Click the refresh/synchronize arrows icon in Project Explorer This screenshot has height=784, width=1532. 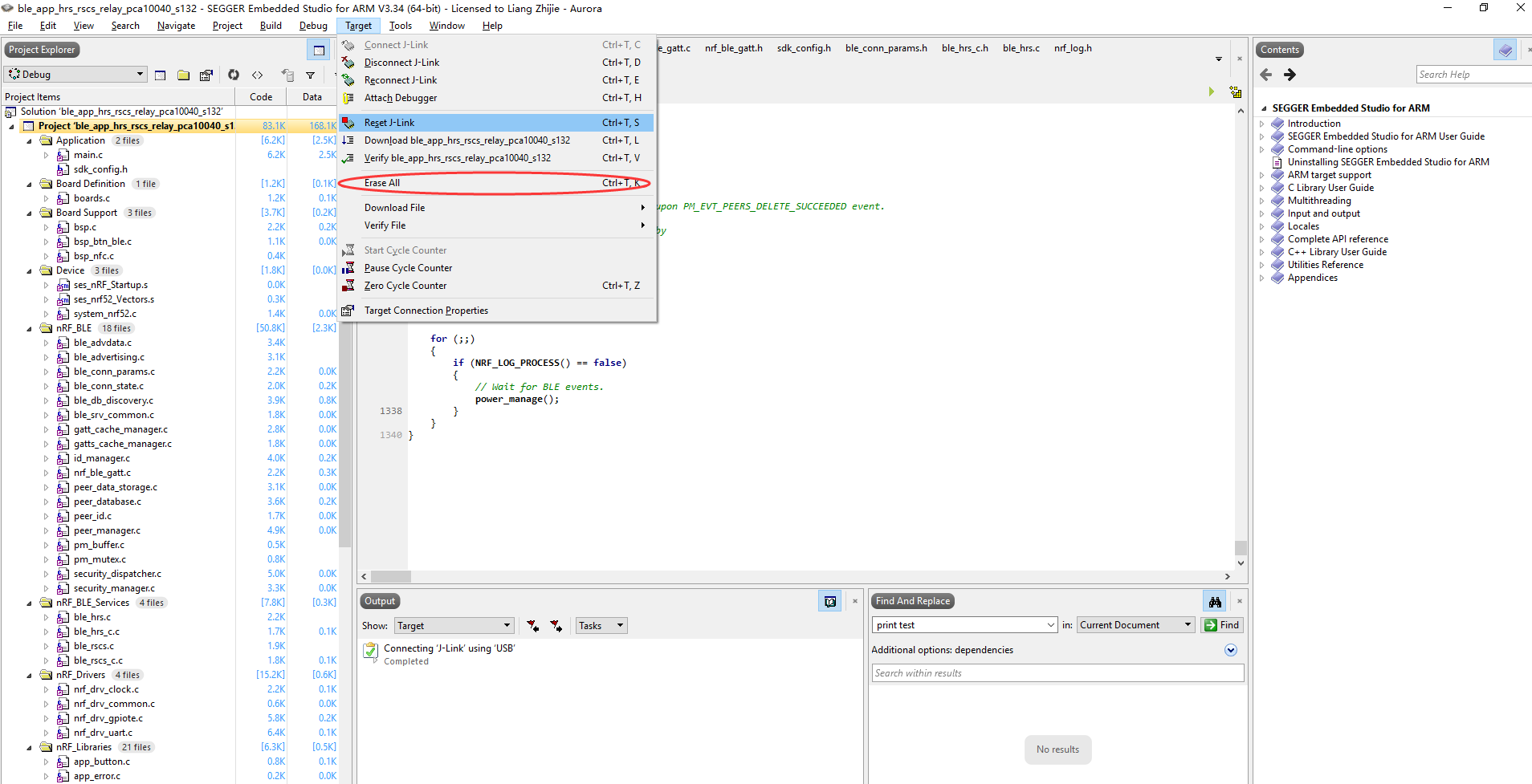pyautogui.click(x=234, y=75)
